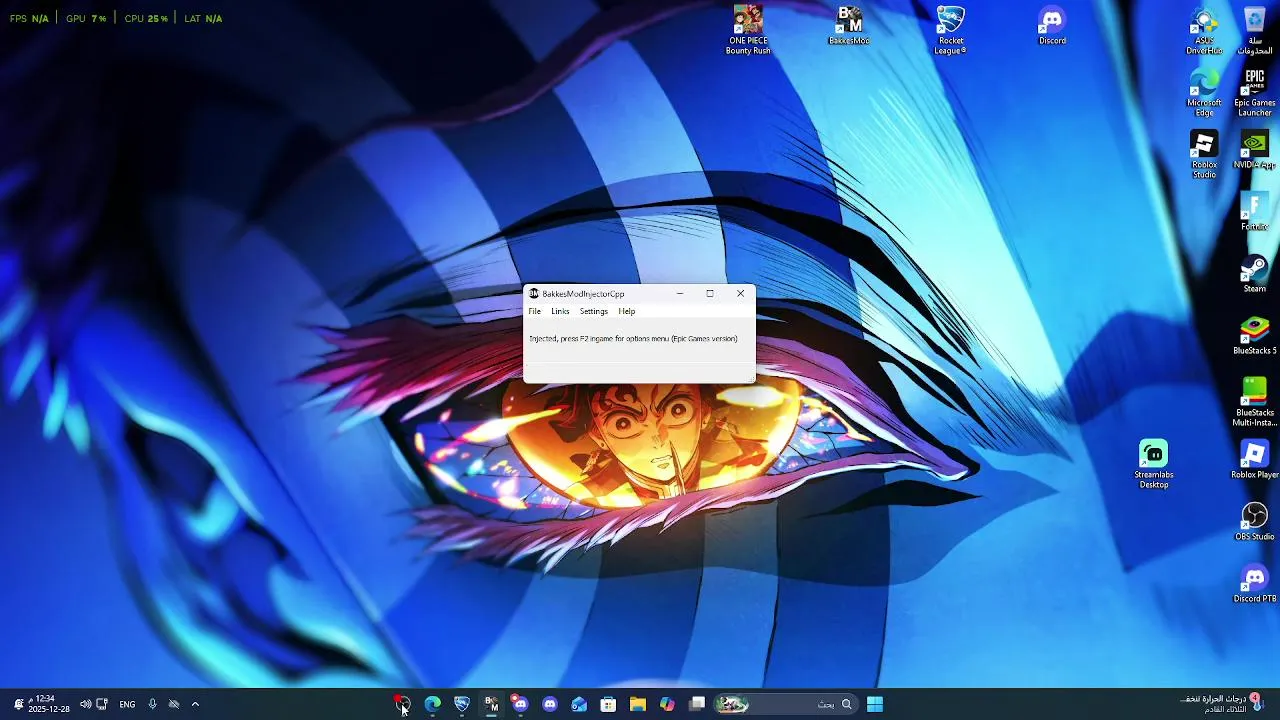Select BlueStacks Multi-Instance desktop icon
This screenshot has width=1280, height=720.
pyautogui.click(x=1255, y=403)
